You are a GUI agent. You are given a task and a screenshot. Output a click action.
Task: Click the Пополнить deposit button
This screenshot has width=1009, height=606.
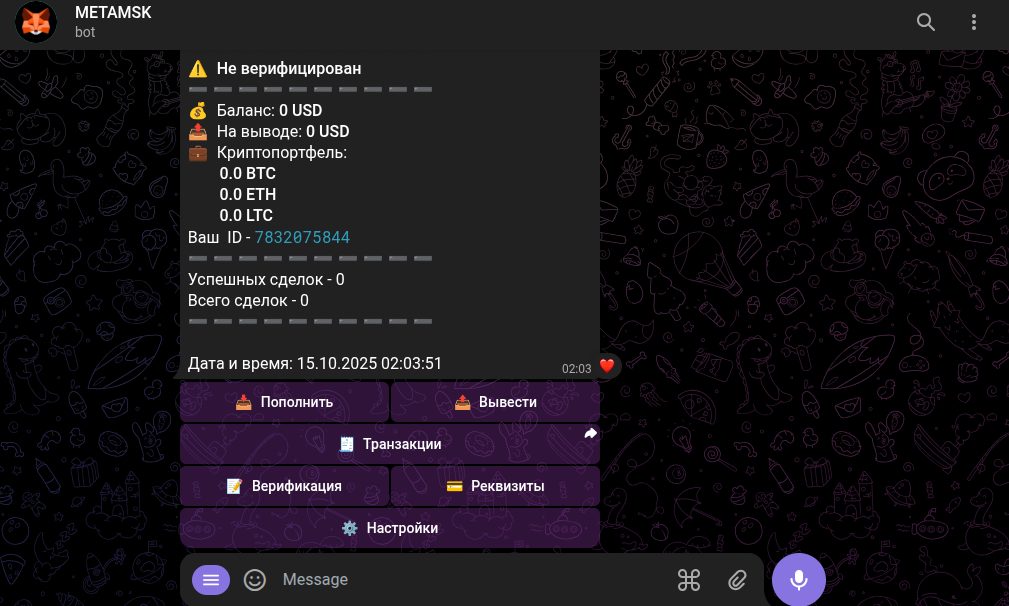pyautogui.click(x=284, y=402)
